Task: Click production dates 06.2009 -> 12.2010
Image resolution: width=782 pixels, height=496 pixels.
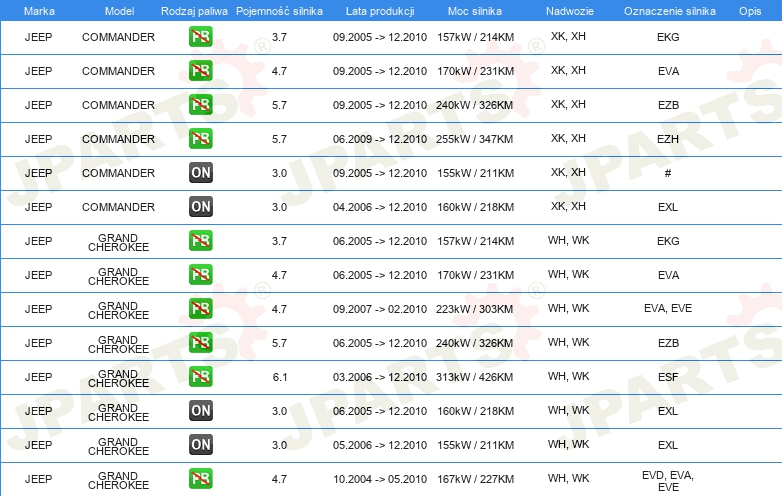Action: click(380, 139)
